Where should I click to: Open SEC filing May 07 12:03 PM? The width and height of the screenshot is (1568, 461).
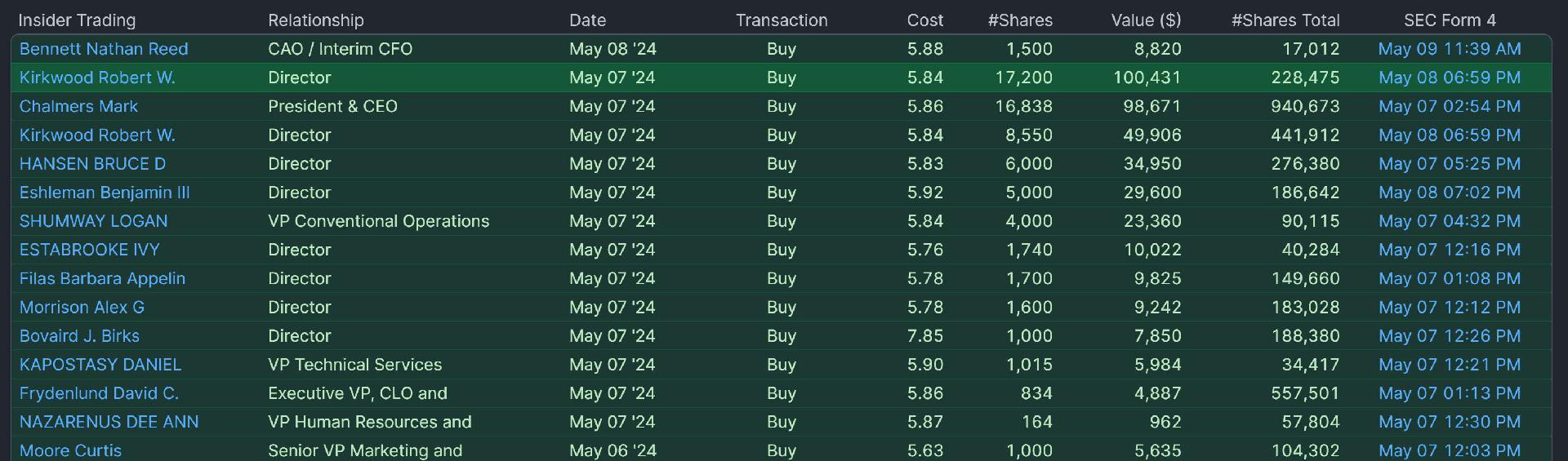pyautogui.click(x=1450, y=450)
